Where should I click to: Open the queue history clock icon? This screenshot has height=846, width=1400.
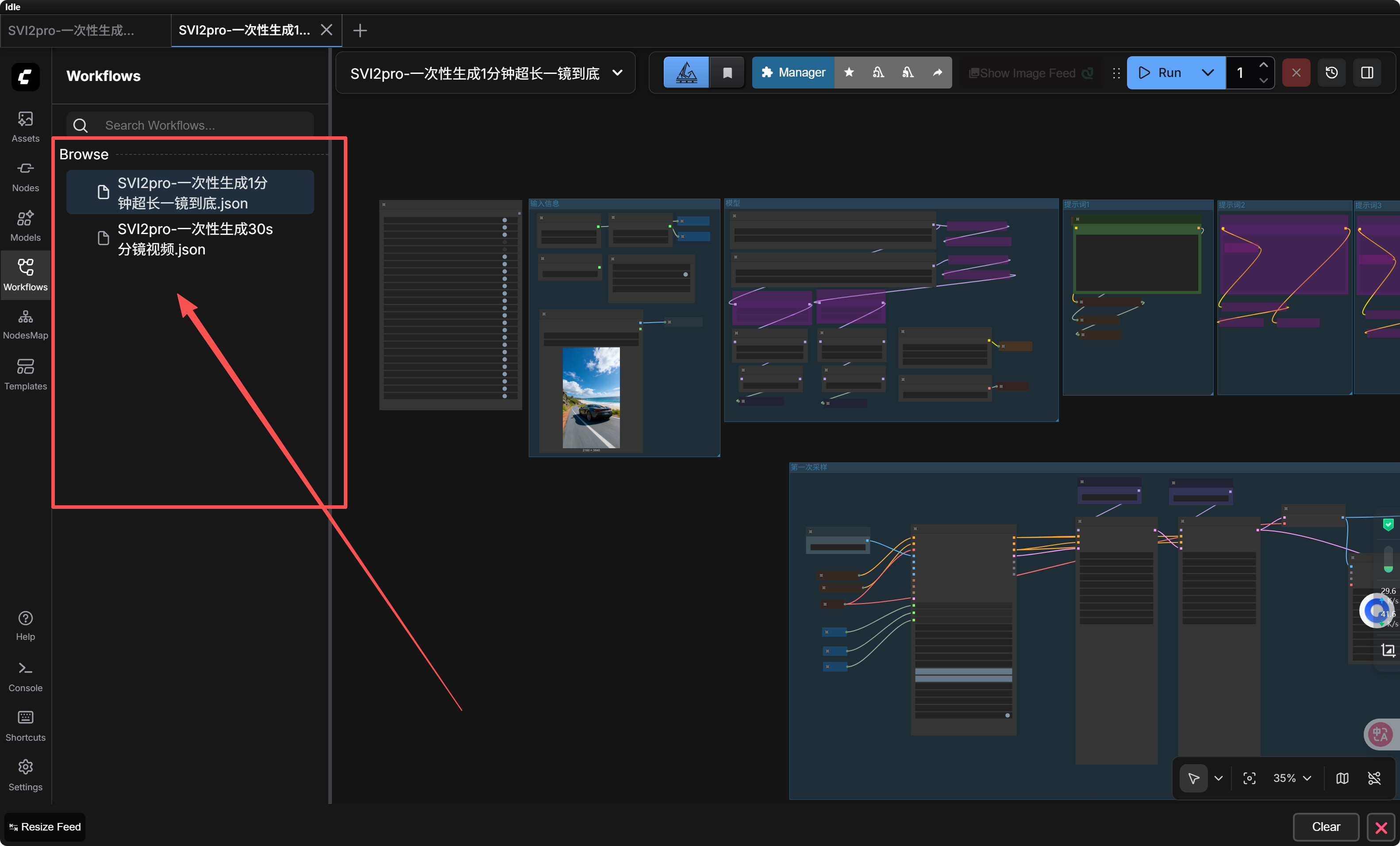point(1331,73)
